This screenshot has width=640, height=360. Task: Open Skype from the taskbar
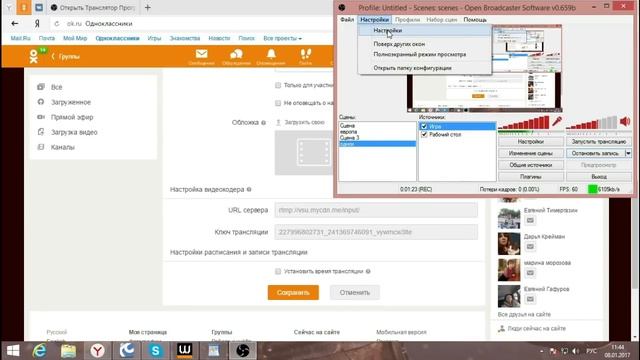tap(156, 351)
